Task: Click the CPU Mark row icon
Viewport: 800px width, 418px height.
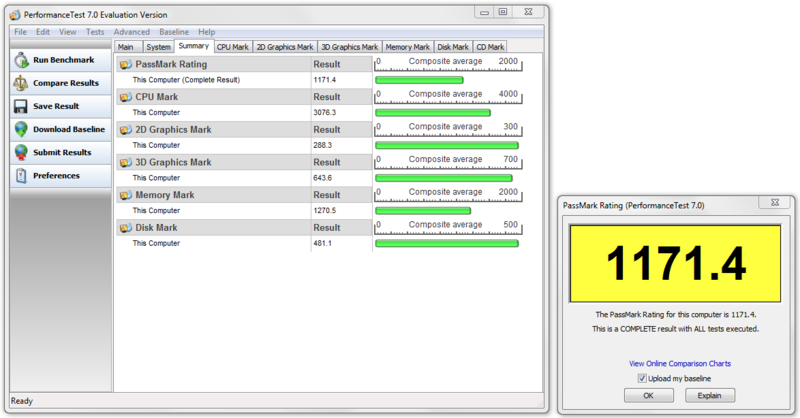Action: pos(126,97)
